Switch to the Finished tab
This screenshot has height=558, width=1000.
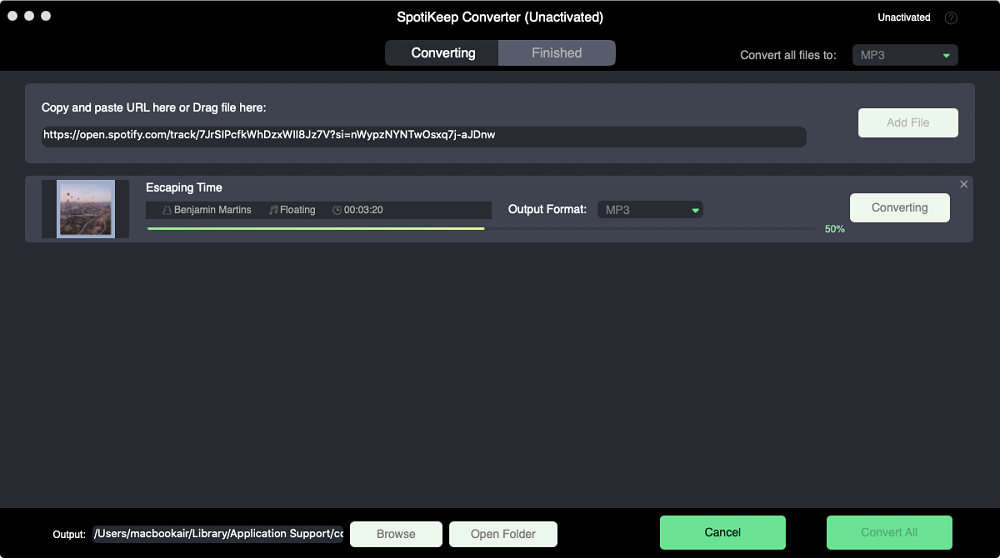(x=557, y=53)
